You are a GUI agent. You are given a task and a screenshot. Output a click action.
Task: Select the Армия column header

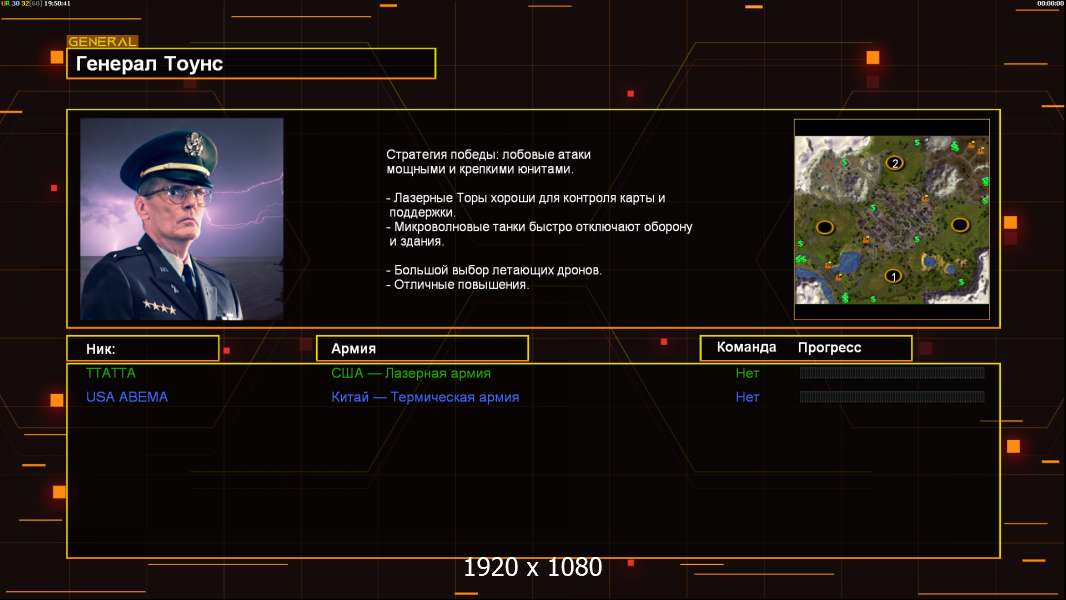(x=421, y=348)
